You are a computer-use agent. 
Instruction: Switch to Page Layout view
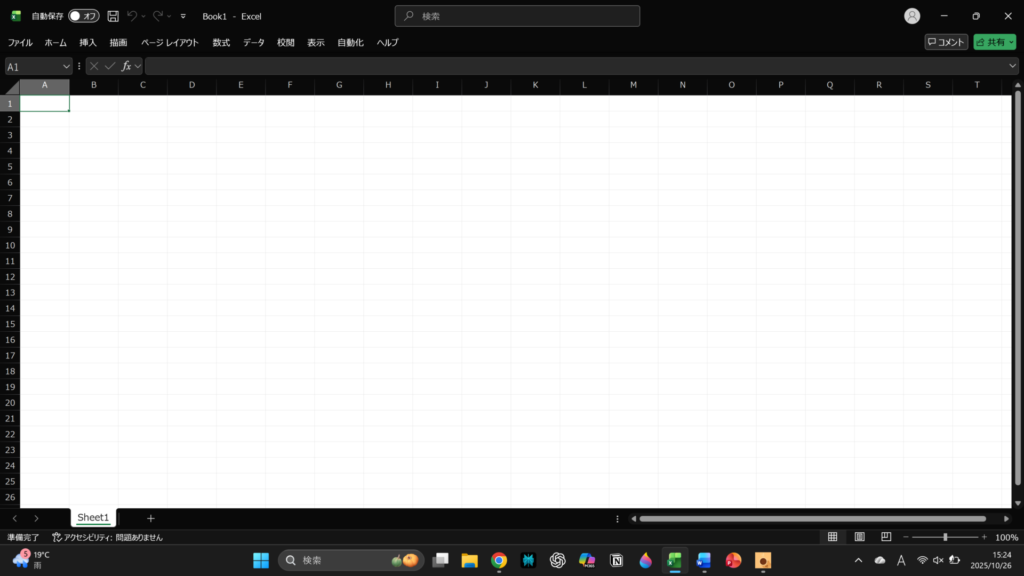click(x=859, y=537)
